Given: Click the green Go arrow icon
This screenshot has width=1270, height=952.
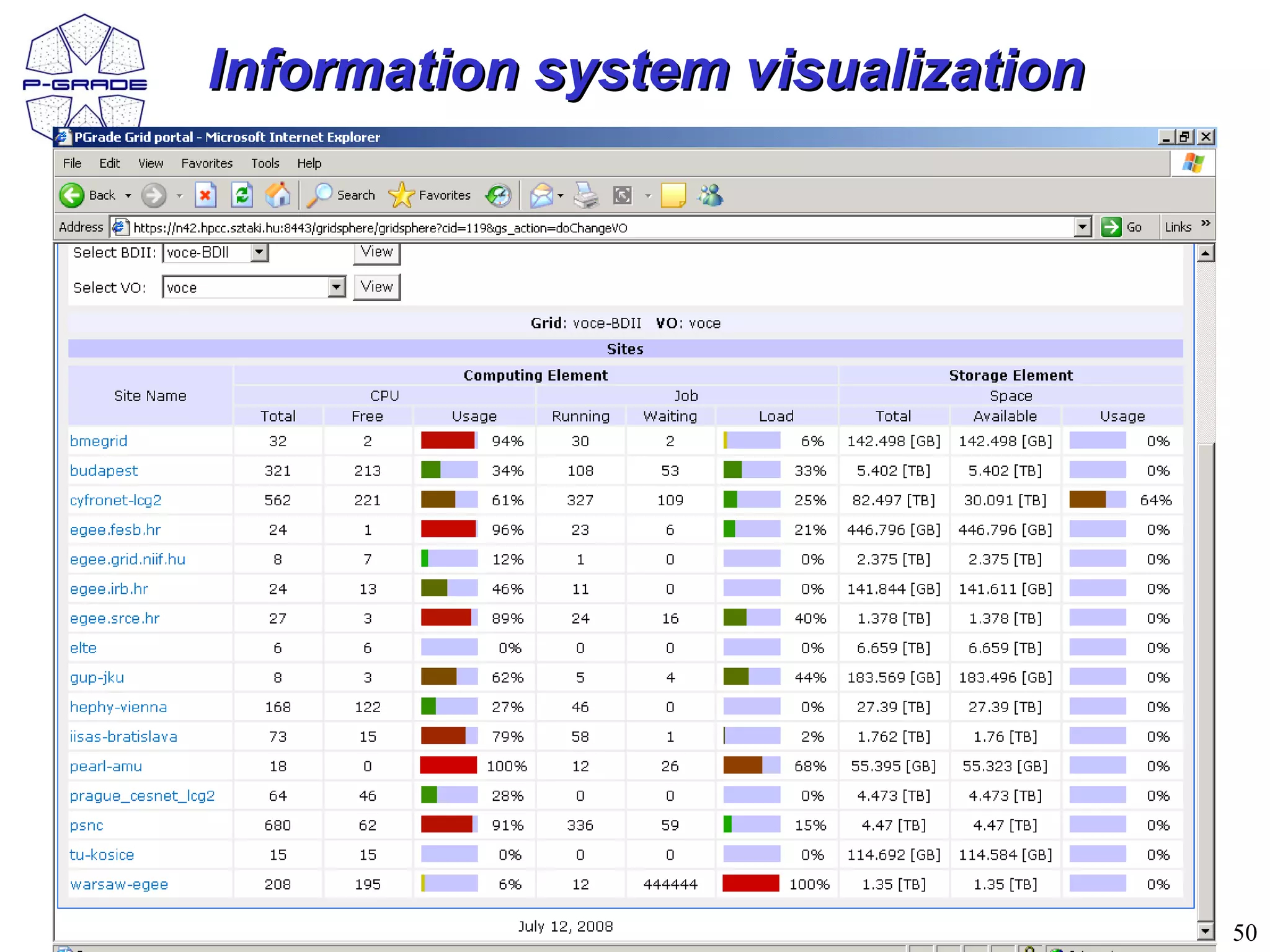Looking at the screenshot, I should coord(1111,227).
